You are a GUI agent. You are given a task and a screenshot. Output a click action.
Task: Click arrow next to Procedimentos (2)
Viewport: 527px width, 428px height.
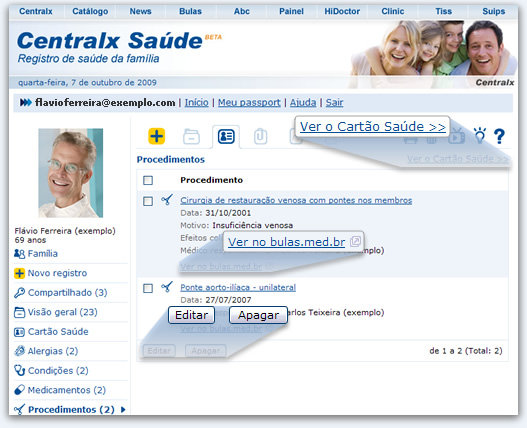tap(123, 410)
